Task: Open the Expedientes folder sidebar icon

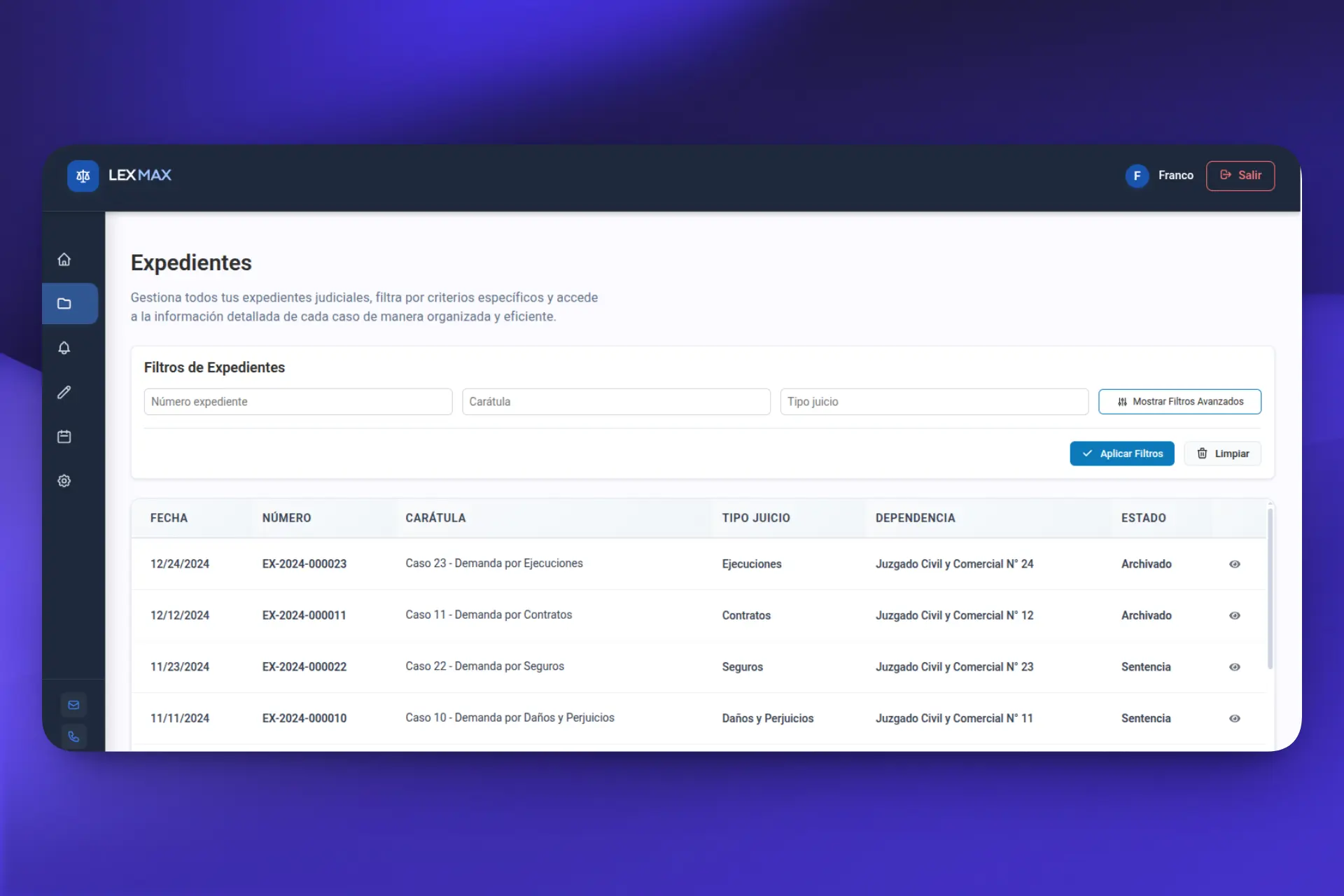Action: [x=64, y=304]
